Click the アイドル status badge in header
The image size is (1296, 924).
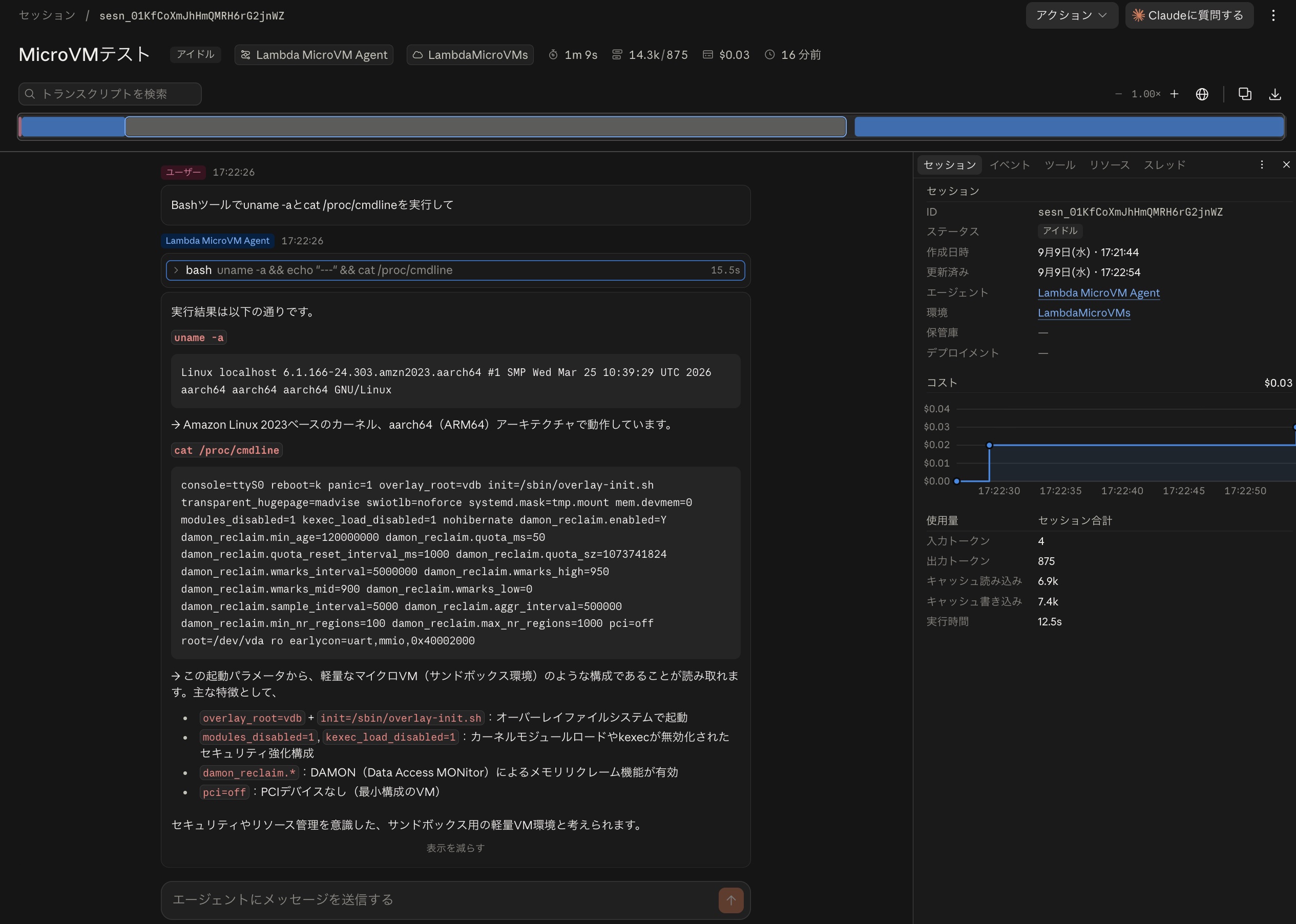coord(195,54)
